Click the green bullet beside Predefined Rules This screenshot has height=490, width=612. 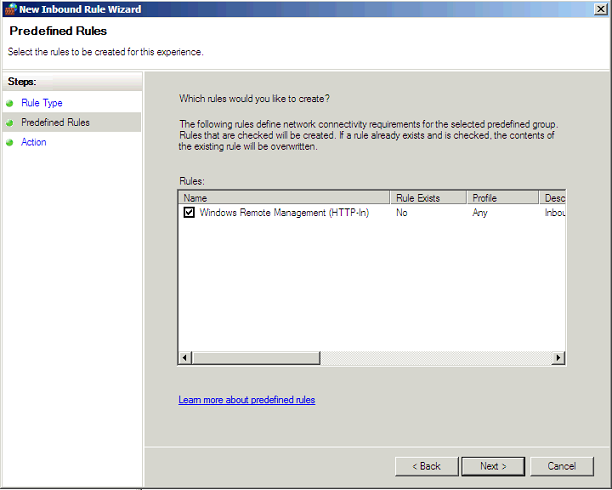click(x=10, y=123)
